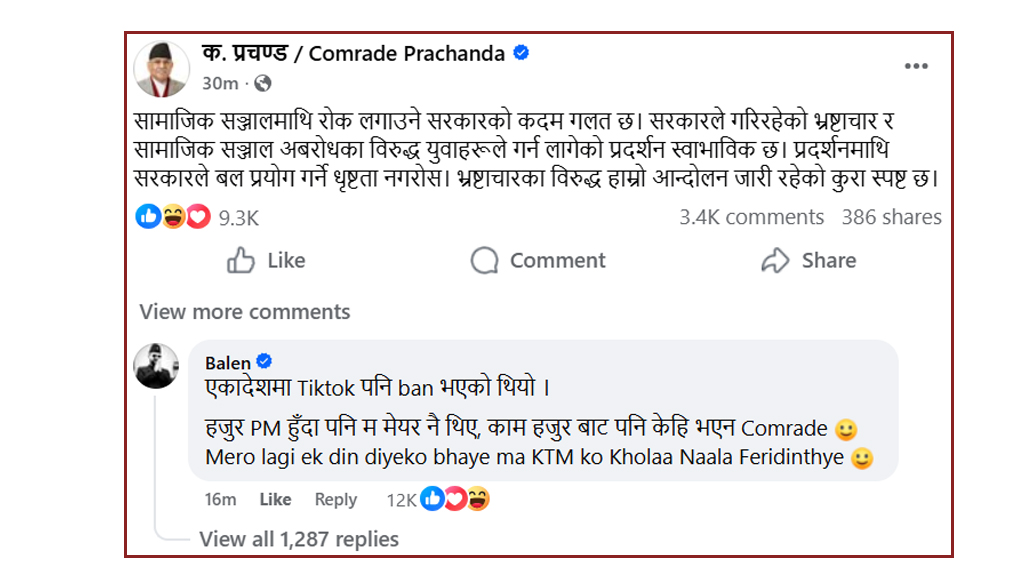1024x569 pixels.
Task: Click Comrade Prachanda's profile picture
Action: pyautogui.click(x=162, y=69)
